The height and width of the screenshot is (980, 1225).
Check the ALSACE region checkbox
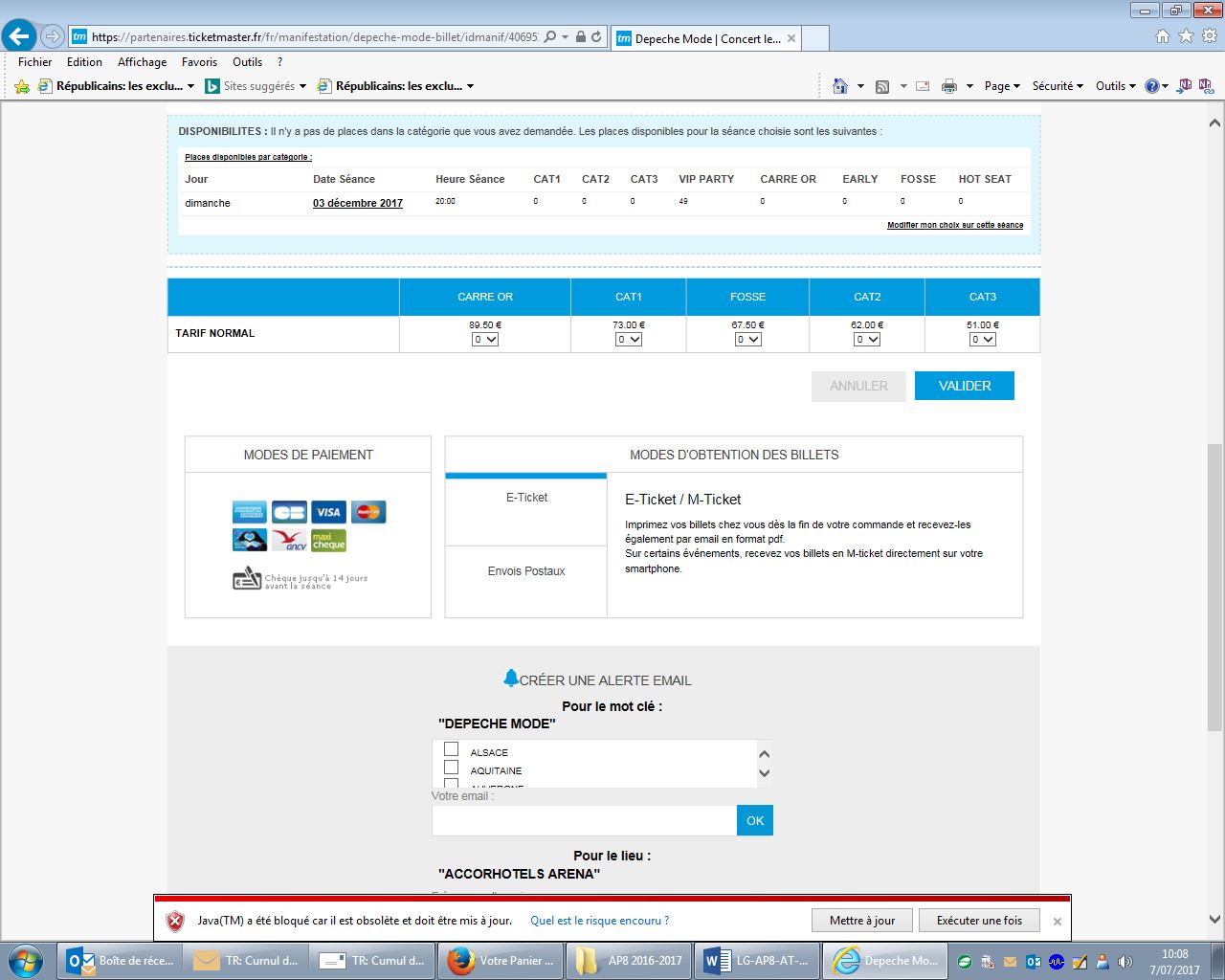coord(452,749)
